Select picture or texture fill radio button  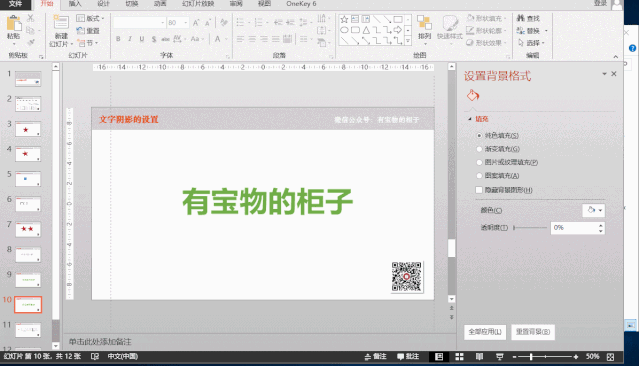point(479,162)
